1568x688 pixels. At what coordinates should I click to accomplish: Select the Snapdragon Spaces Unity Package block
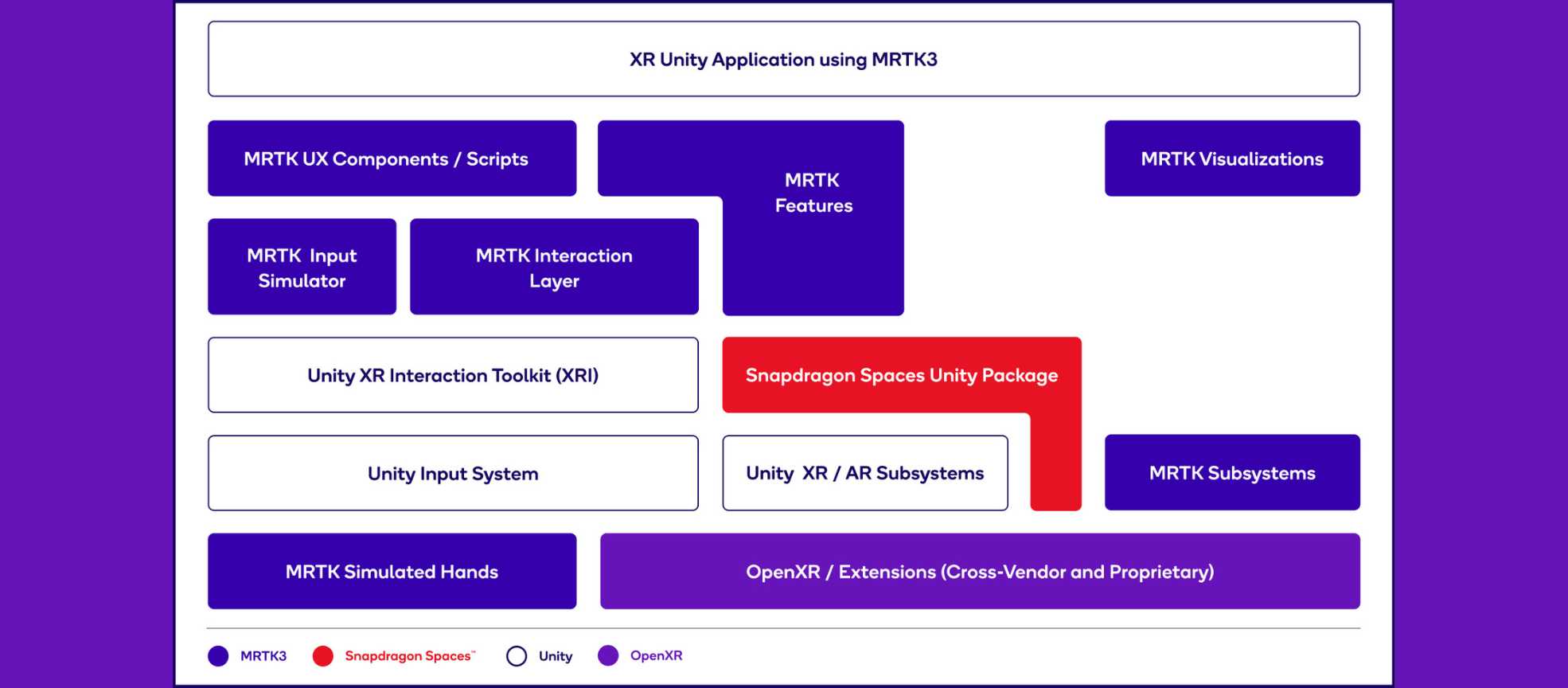[x=901, y=375]
